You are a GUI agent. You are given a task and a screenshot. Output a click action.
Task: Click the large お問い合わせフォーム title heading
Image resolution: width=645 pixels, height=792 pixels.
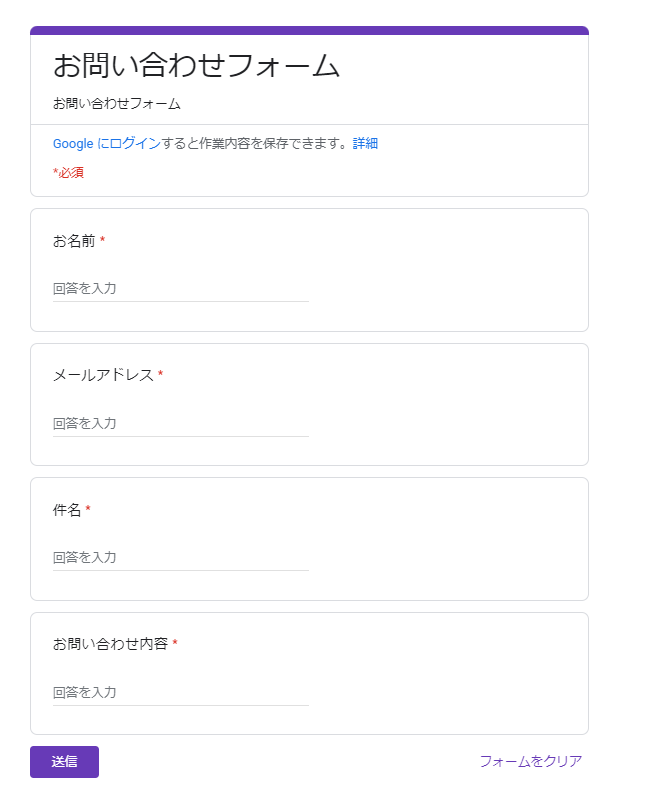(196, 66)
